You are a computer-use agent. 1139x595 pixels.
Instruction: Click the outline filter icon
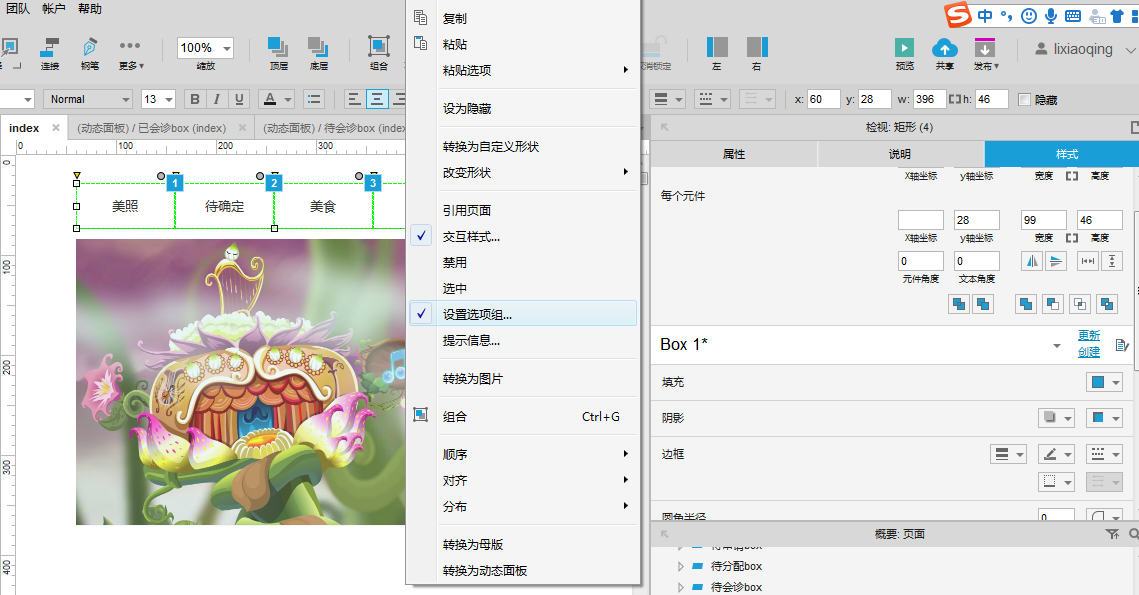tap(1112, 534)
